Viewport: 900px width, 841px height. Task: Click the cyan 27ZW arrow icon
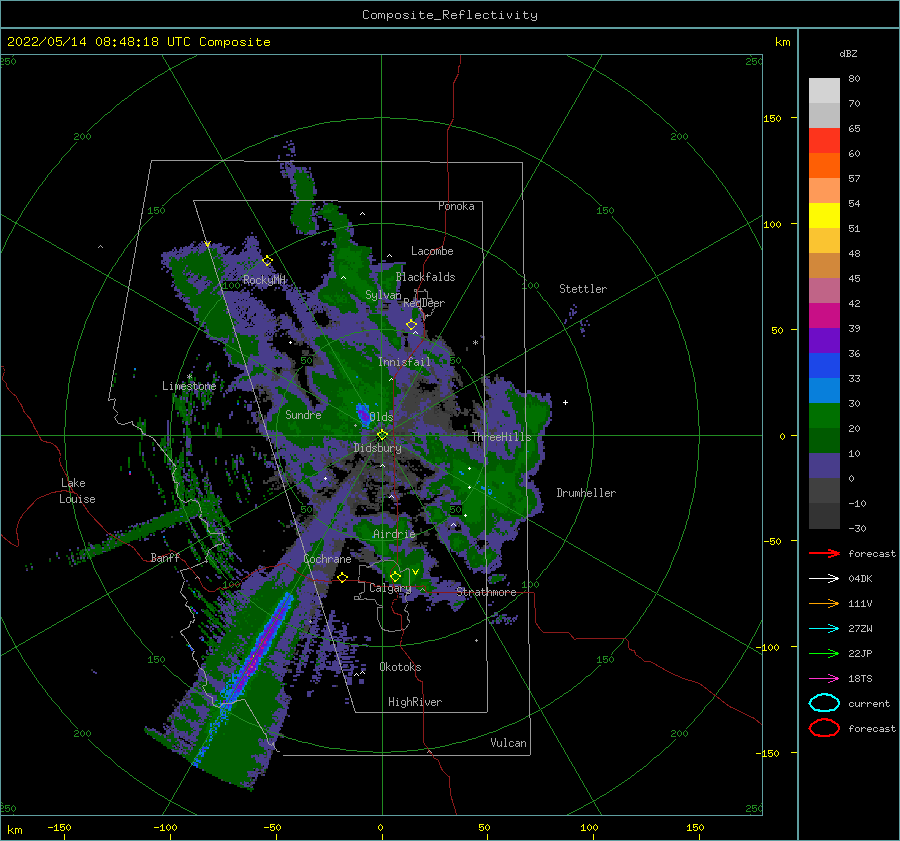click(824, 629)
